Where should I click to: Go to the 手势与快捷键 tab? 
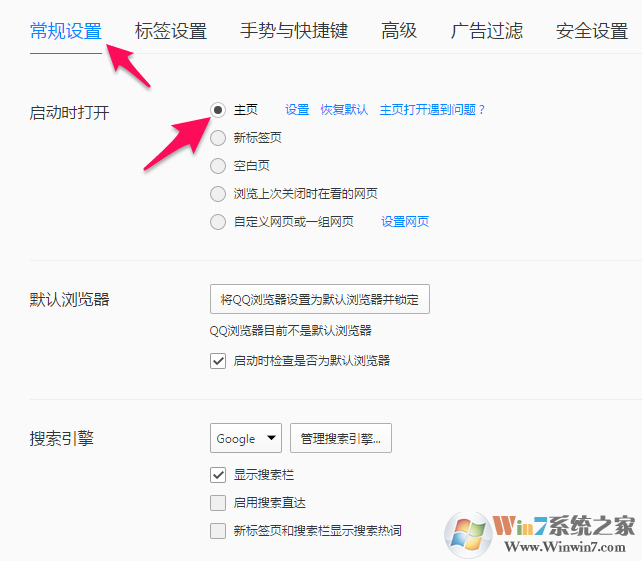pos(294,32)
